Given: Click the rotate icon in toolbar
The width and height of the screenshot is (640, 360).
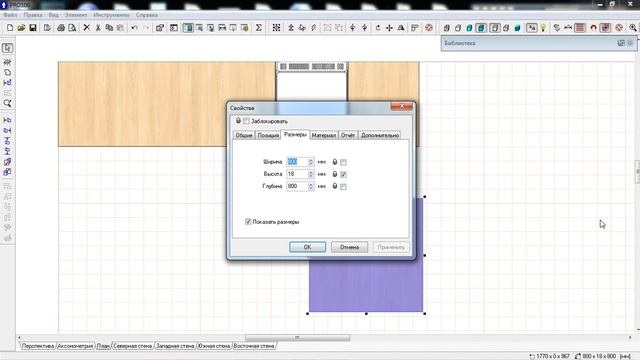Looking at the screenshot, I should 378,28.
